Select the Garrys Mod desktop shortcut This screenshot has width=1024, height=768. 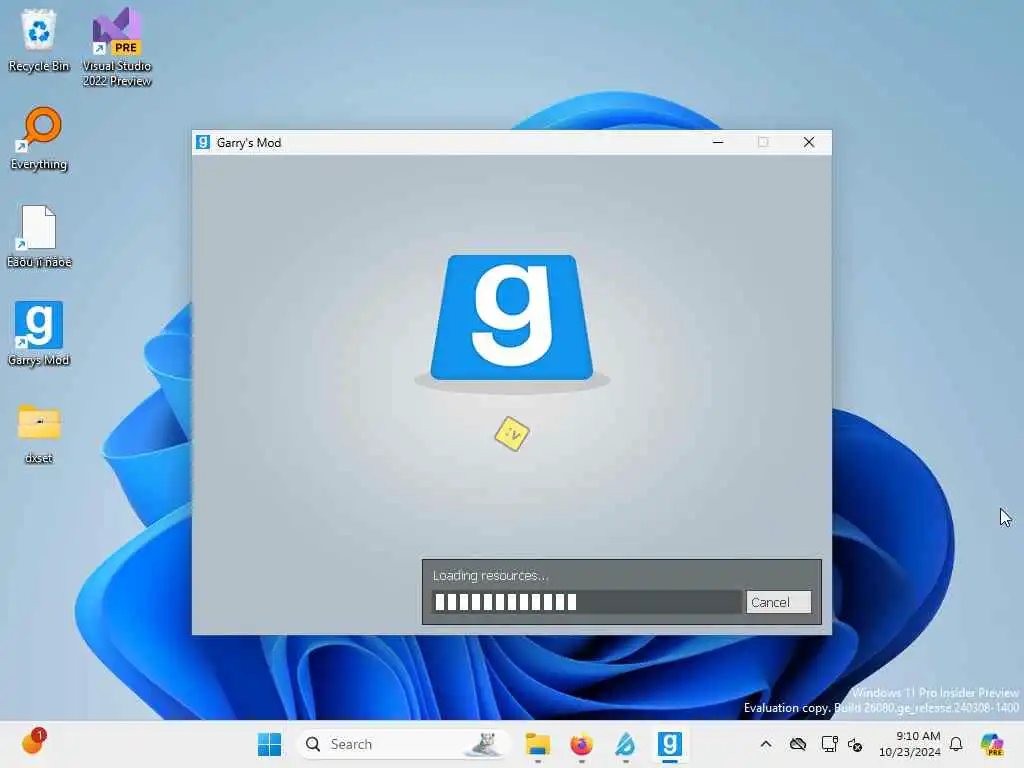coord(39,334)
